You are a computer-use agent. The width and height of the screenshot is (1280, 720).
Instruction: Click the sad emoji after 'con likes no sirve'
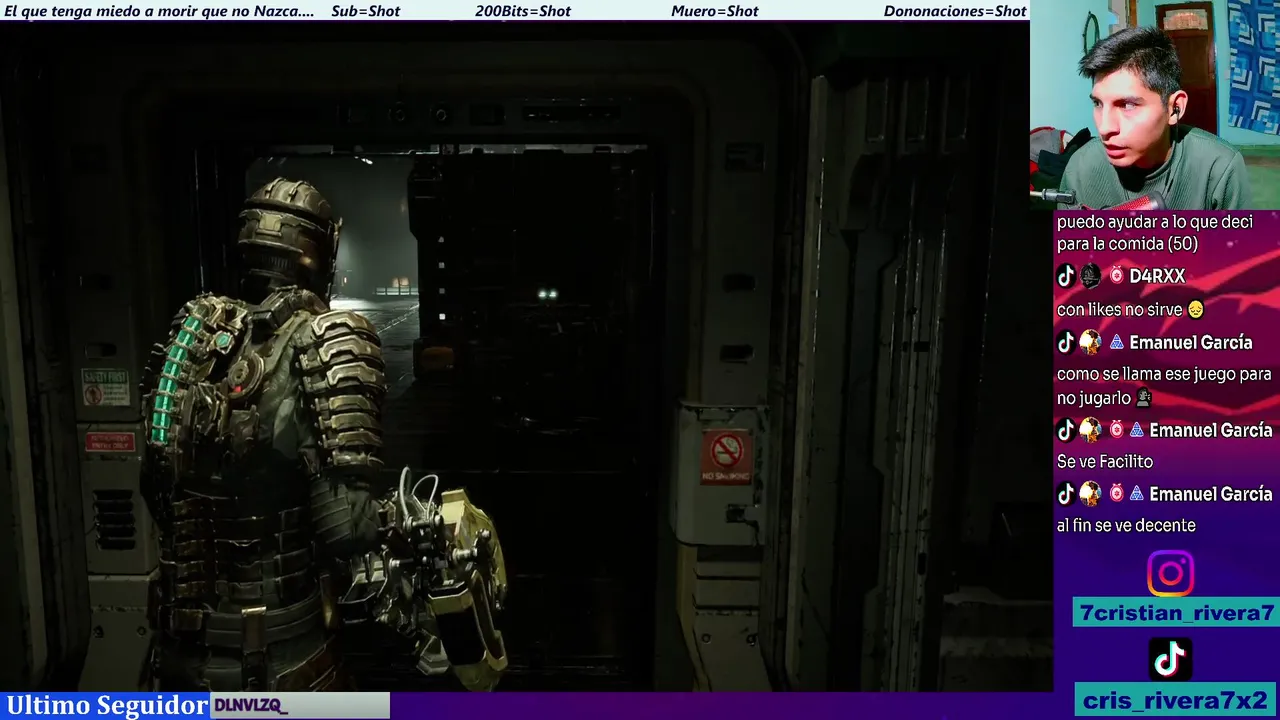click(x=1196, y=310)
